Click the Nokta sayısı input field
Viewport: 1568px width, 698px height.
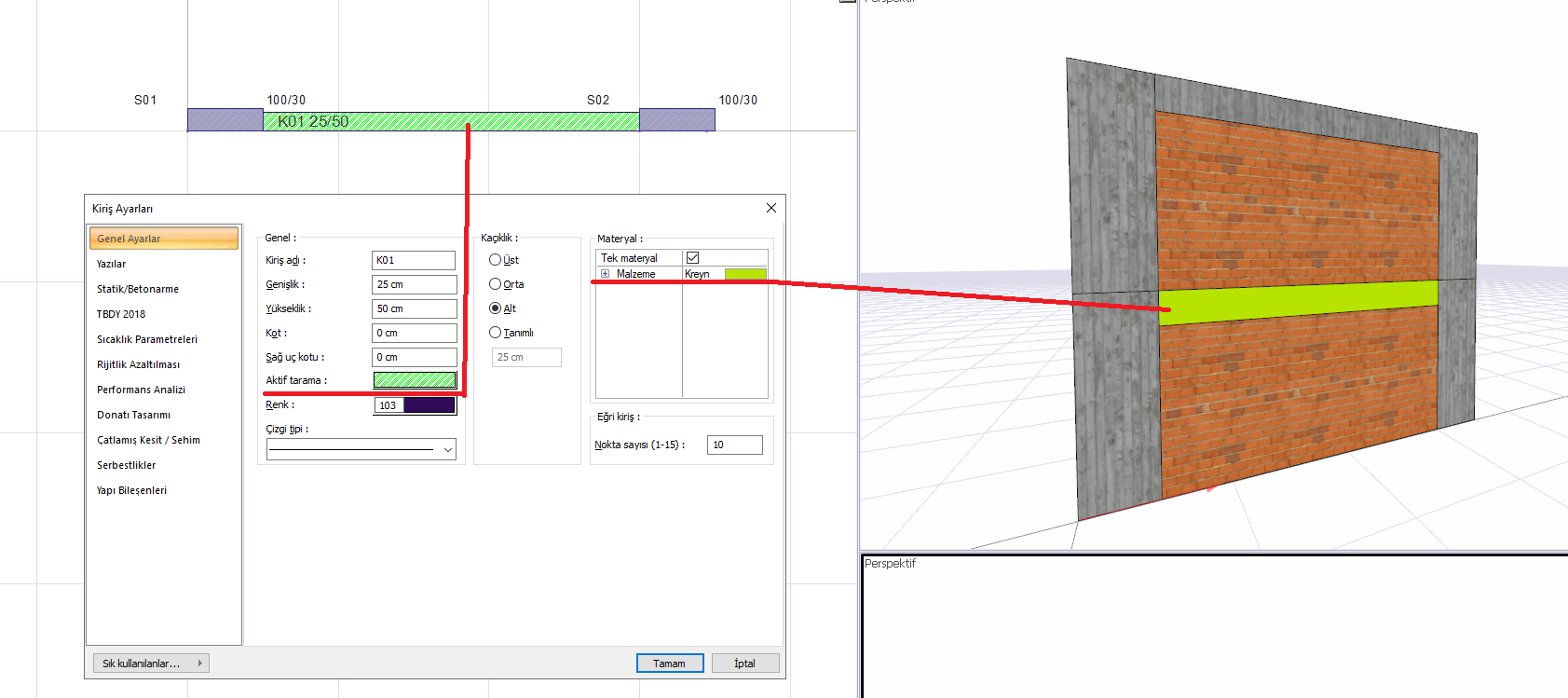click(x=734, y=445)
